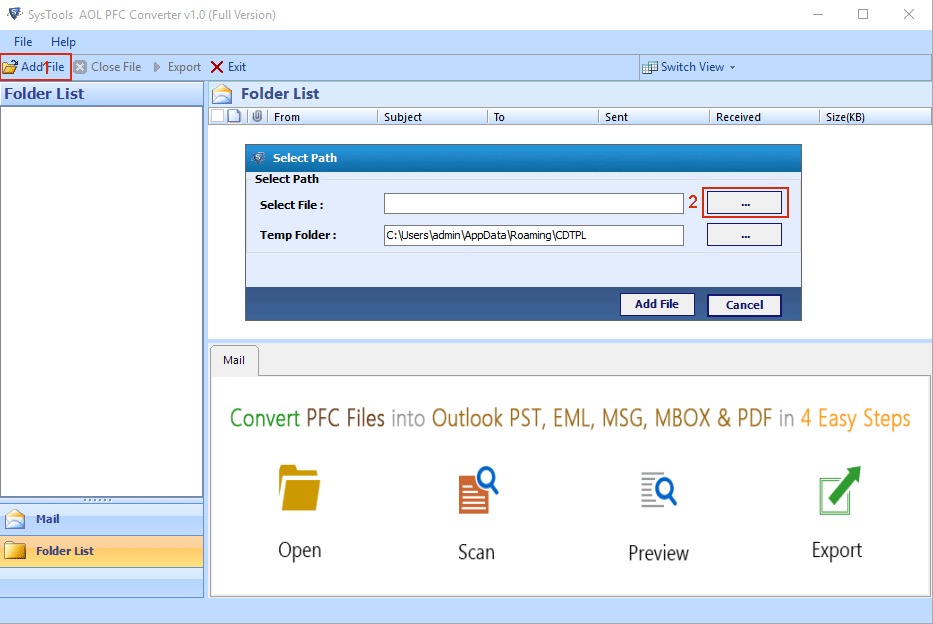Click Add File in the dialog
Screen dimensions: 933x624
(x=657, y=304)
